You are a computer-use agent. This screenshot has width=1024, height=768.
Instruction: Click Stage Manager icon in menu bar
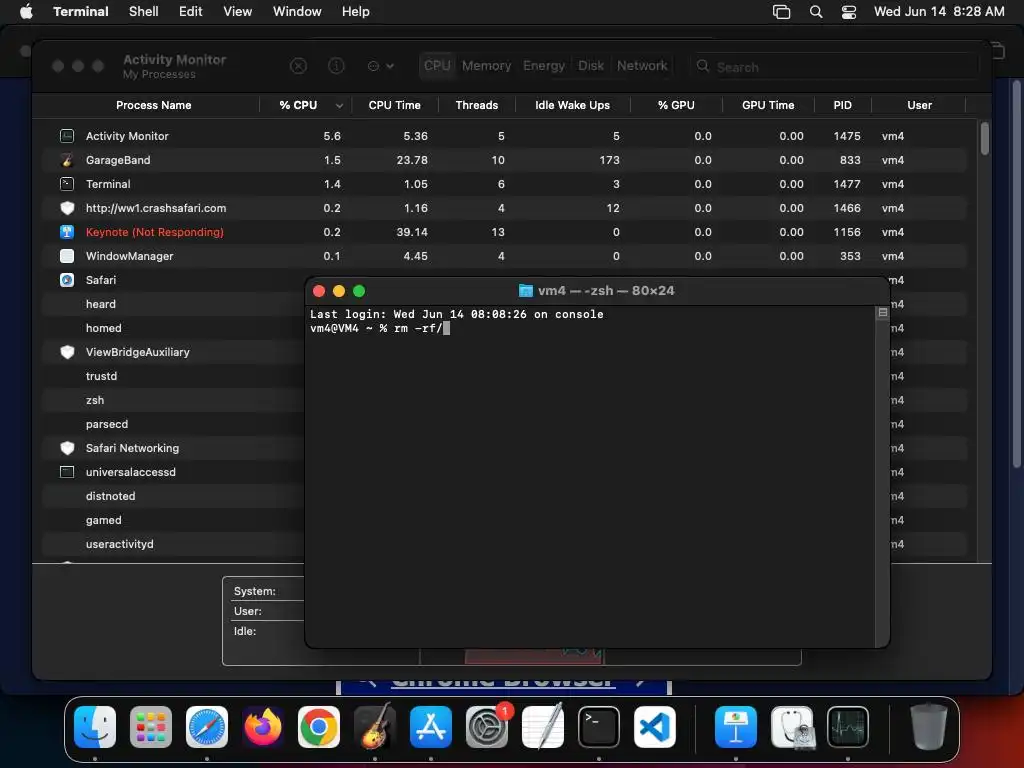(x=782, y=12)
